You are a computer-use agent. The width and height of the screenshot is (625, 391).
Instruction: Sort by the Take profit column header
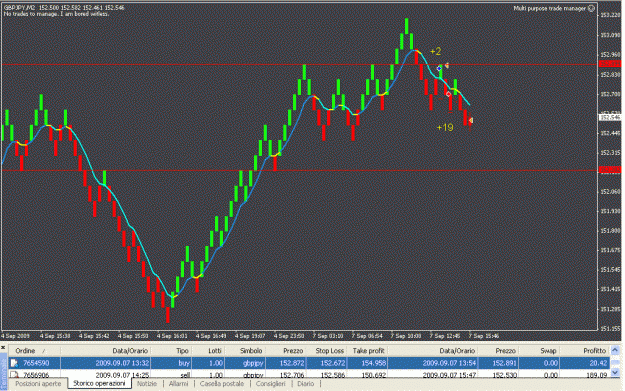[368, 351]
